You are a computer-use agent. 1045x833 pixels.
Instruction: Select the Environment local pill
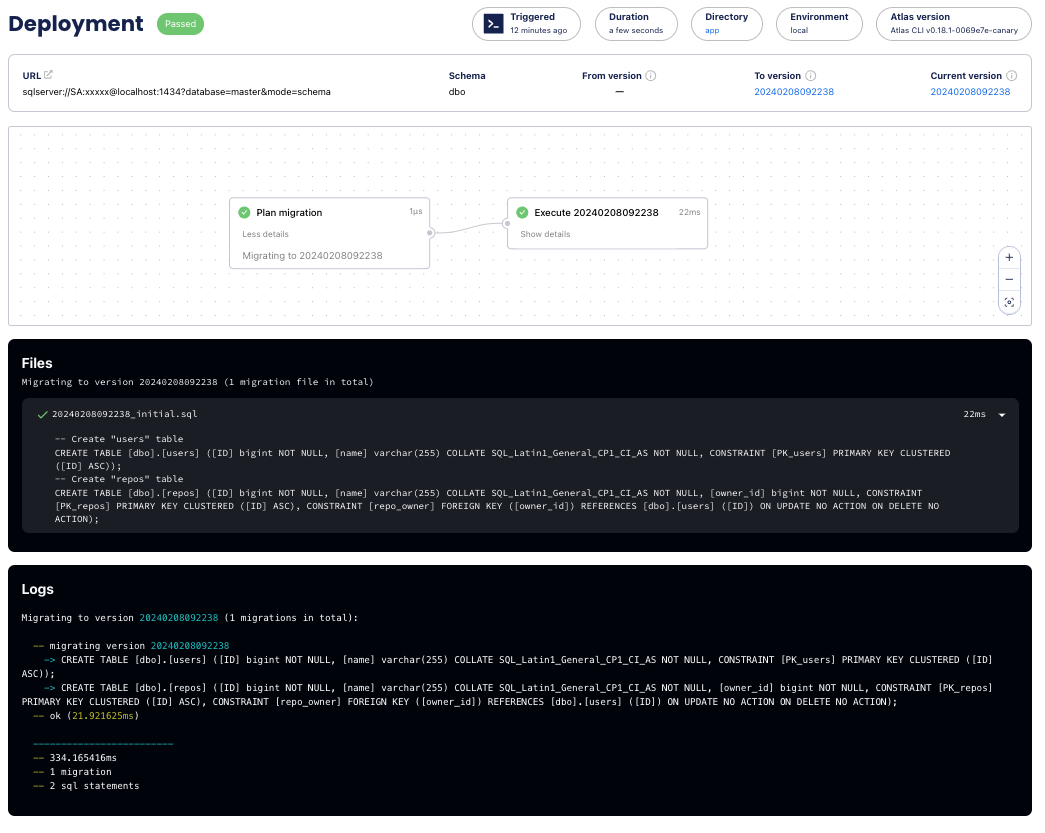(x=818, y=24)
